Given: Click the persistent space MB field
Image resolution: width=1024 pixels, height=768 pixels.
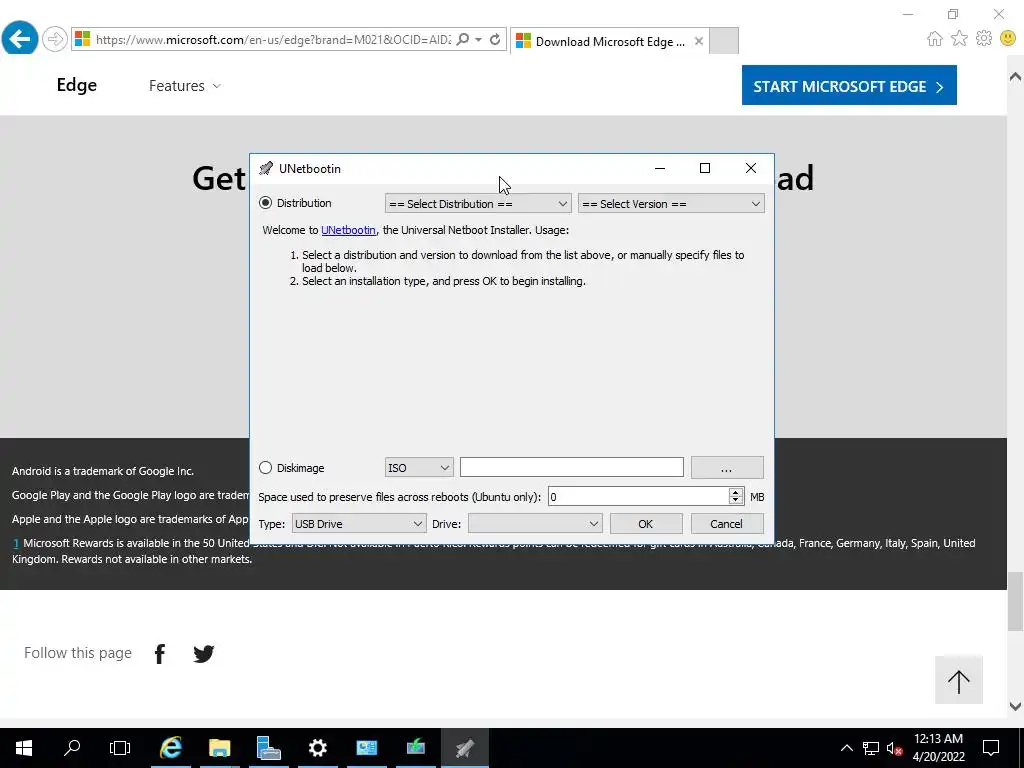Looking at the screenshot, I should tap(638, 497).
